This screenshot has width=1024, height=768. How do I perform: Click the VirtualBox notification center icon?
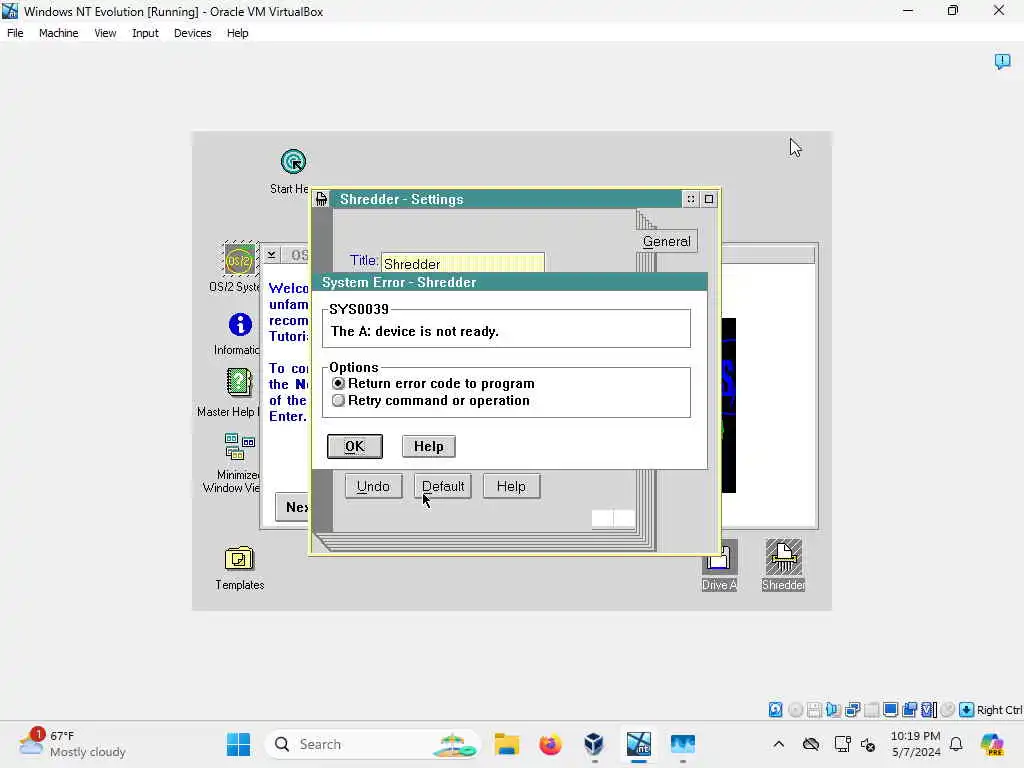click(x=1002, y=61)
